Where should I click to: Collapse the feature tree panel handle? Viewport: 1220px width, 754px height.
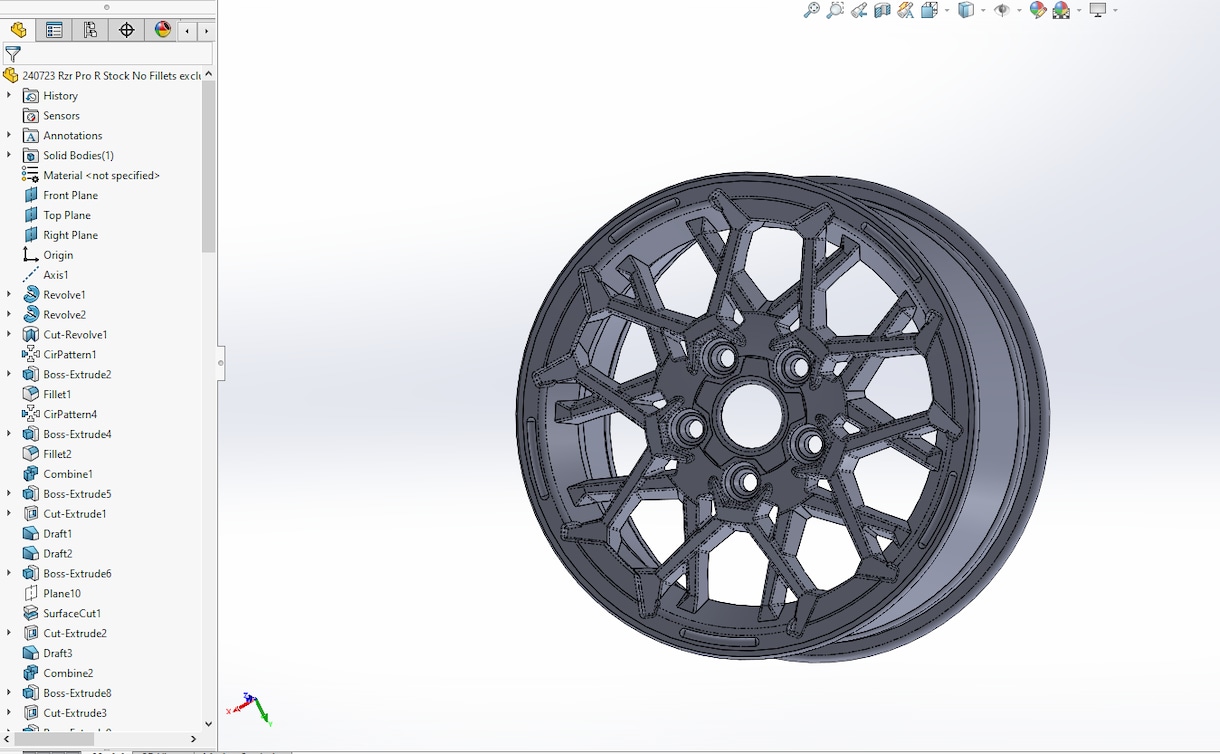pyautogui.click(x=221, y=363)
